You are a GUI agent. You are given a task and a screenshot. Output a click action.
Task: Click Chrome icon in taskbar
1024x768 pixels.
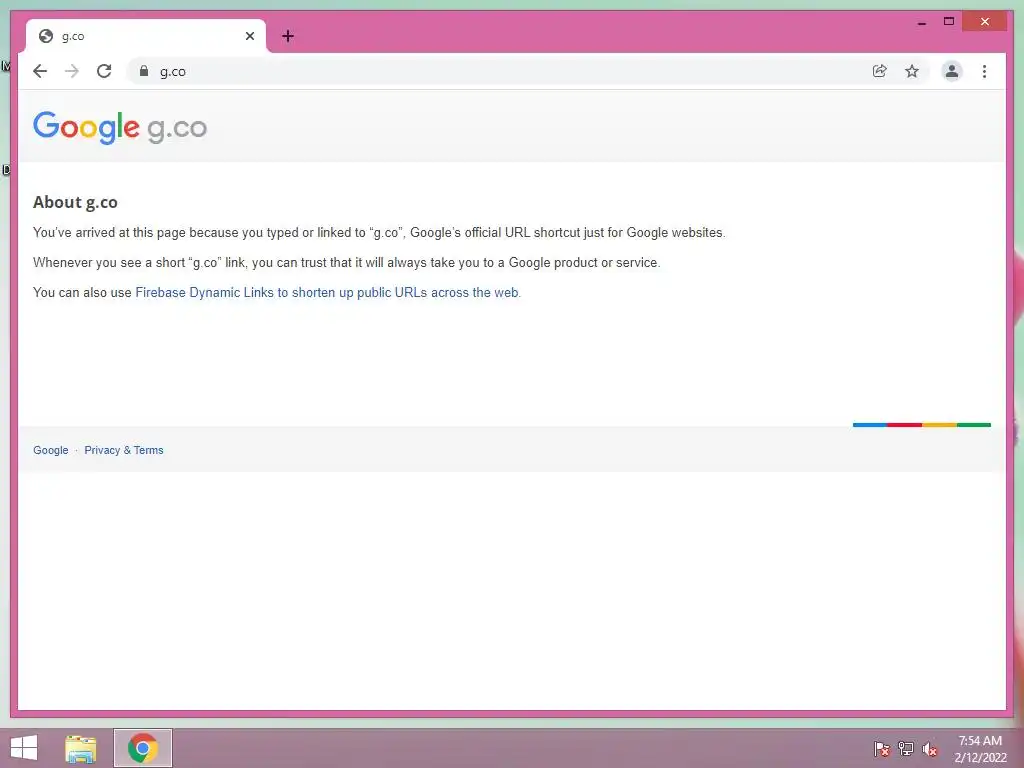click(143, 748)
